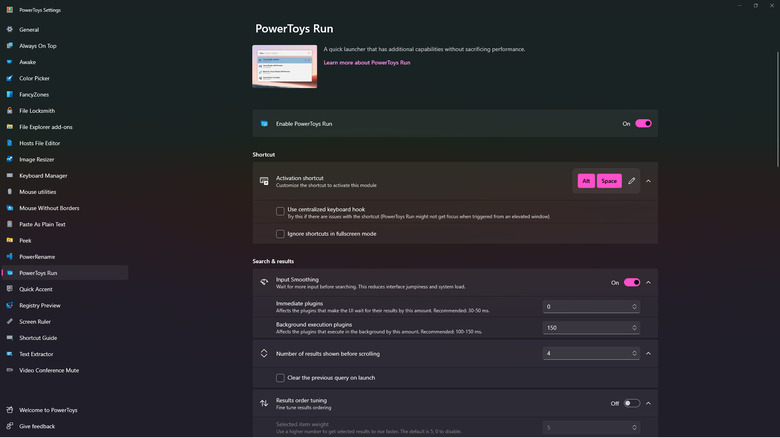
Task: Open Keyboard Manager icon in sidebar
Action: 10,176
